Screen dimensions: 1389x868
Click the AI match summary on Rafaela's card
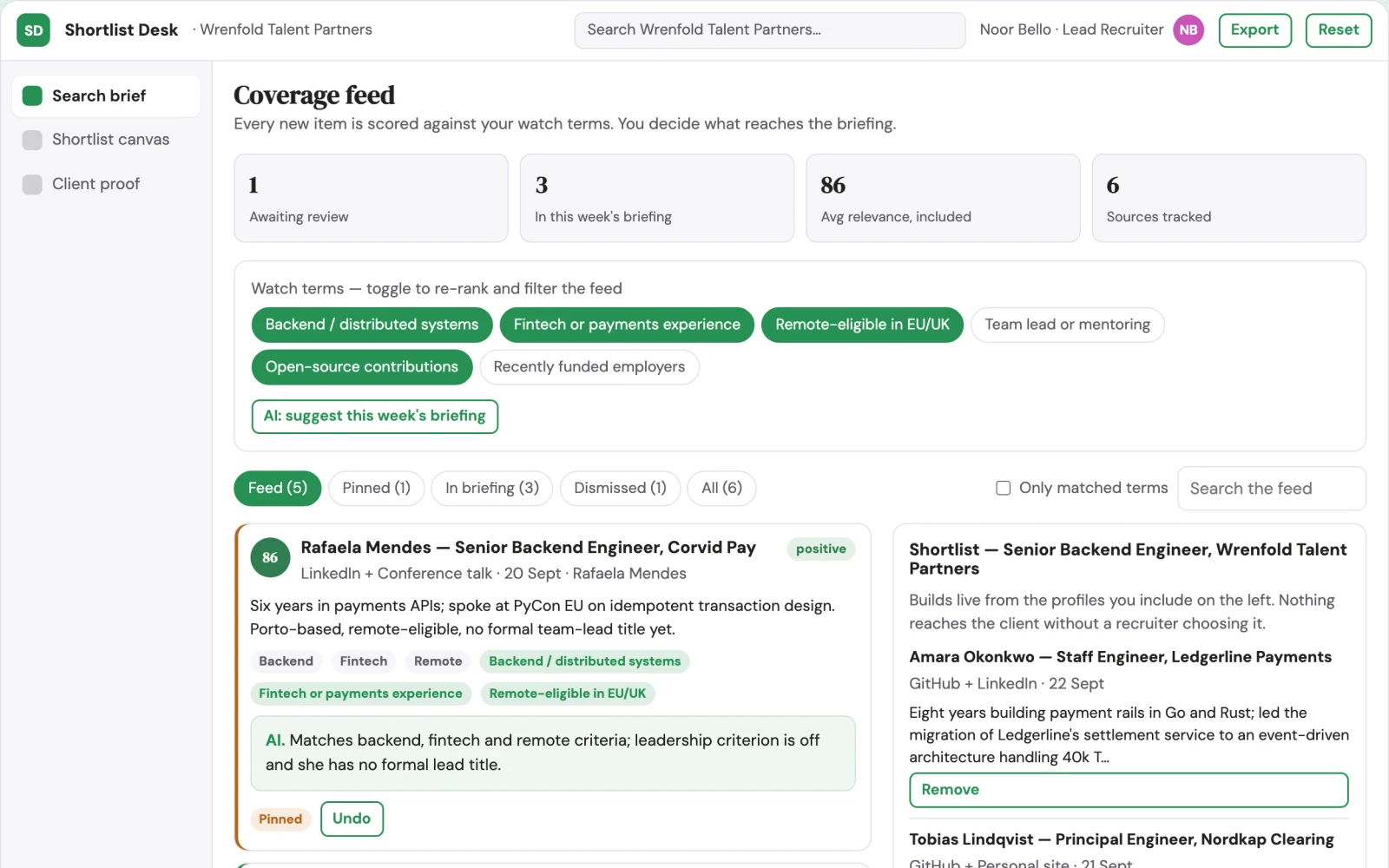pyautogui.click(x=553, y=753)
